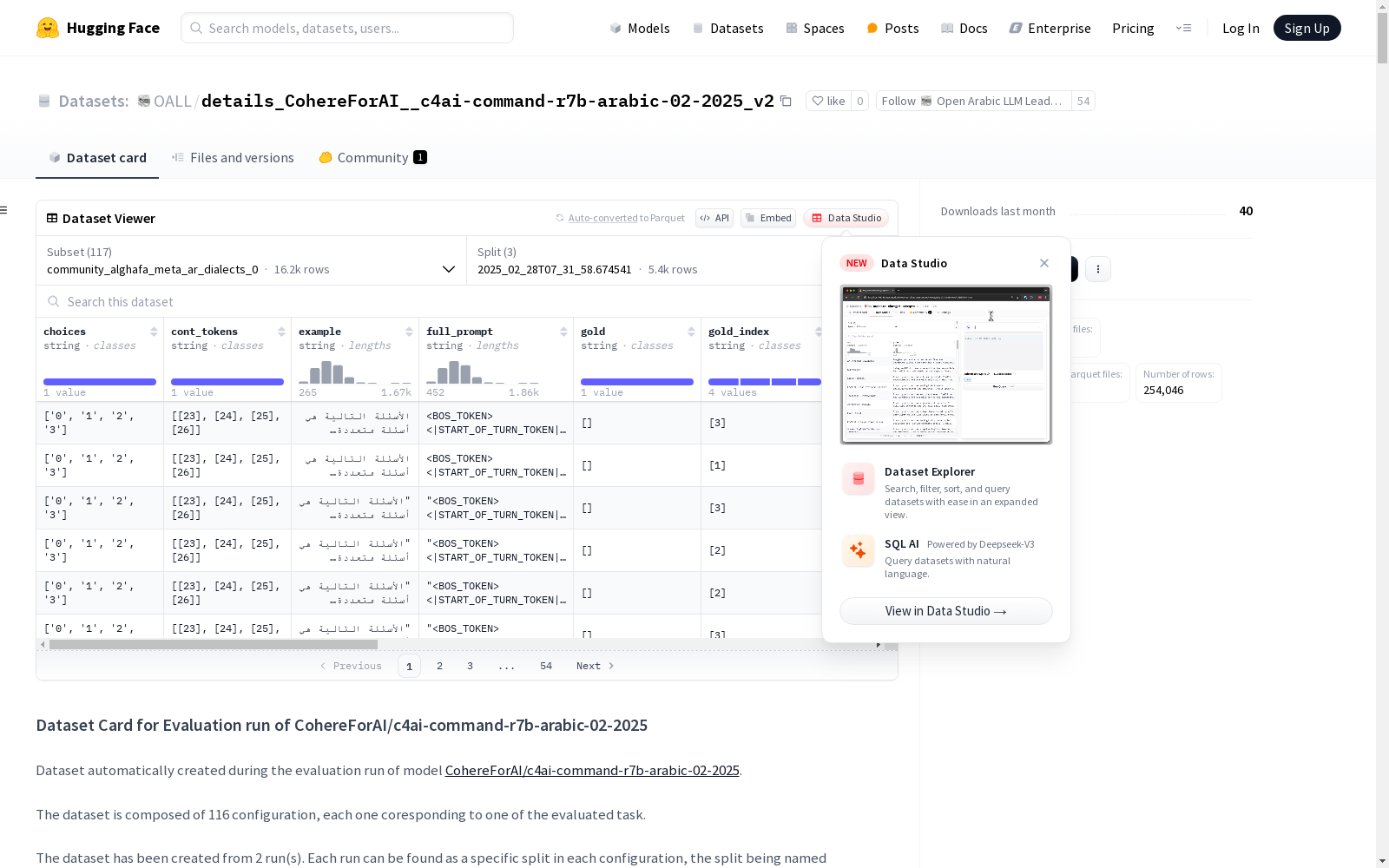The width and height of the screenshot is (1389, 868).
Task: Go to page 2 of dataset rows
Action: 439,666
